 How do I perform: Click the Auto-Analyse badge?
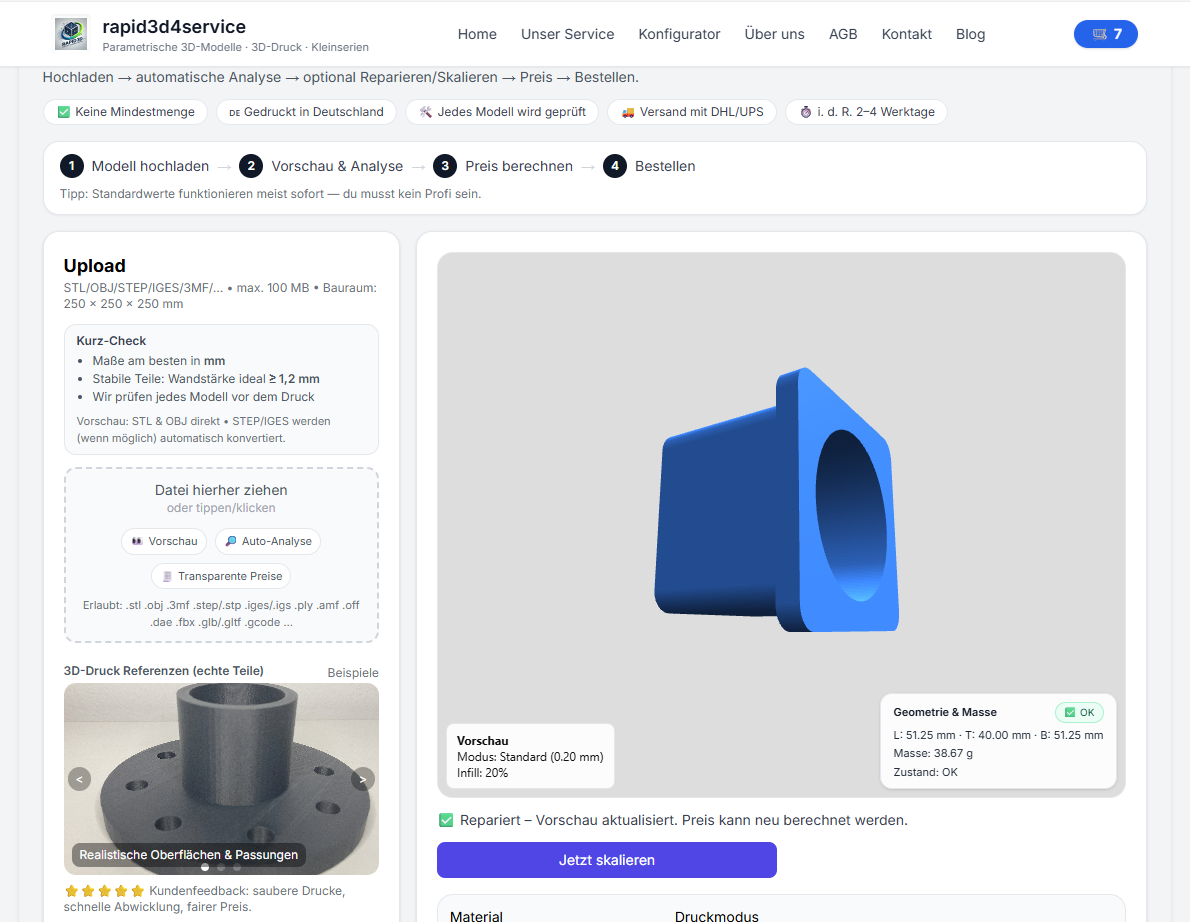(x=267, y=541)
